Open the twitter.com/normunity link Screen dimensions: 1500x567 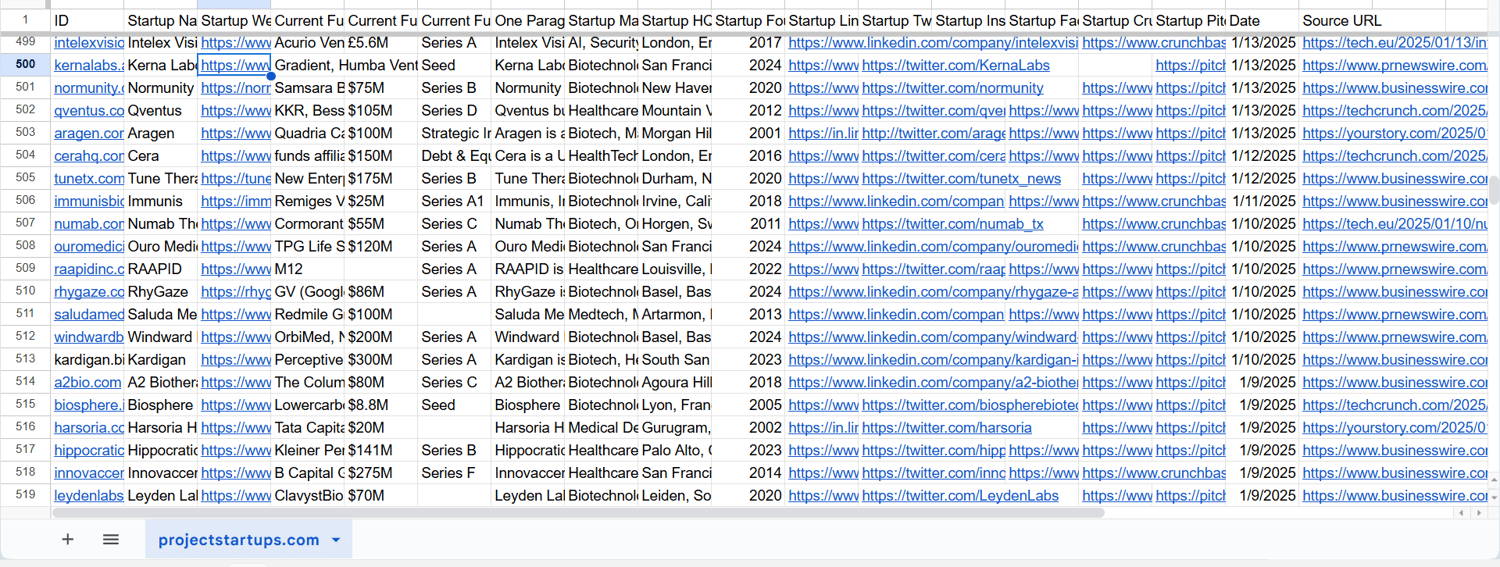[x=952, y=88]
